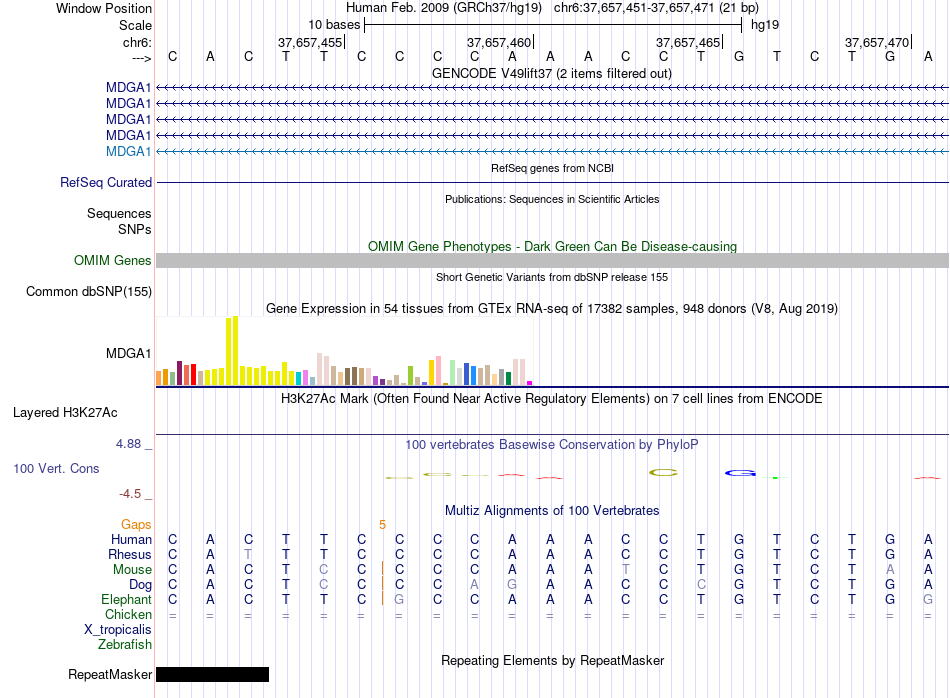Open the light-blue MDGA1 transcript label

pos(128,151)
